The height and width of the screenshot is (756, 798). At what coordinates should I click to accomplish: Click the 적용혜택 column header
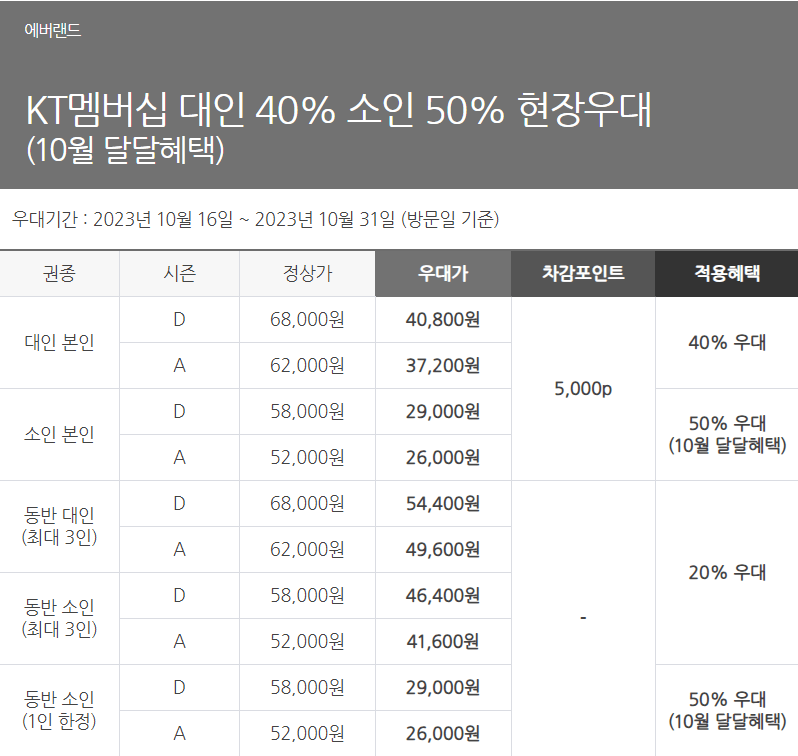(x=727, y=273)
